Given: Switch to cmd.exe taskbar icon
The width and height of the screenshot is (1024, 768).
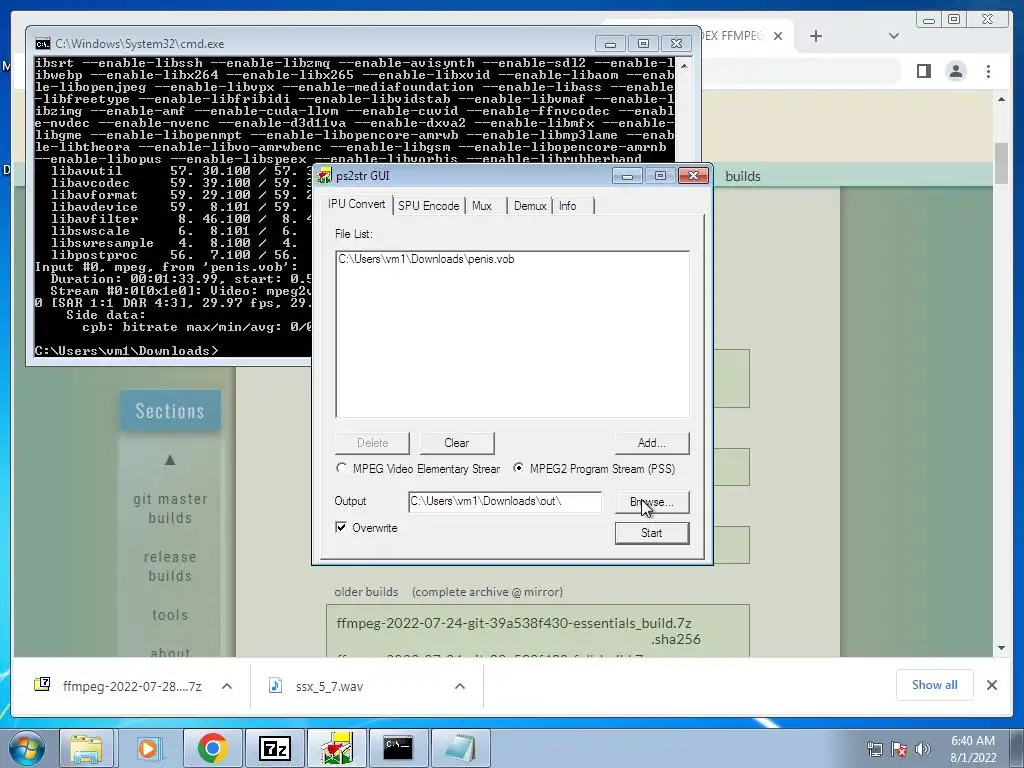Looking at the screenshot, I should tap(398, 748).
